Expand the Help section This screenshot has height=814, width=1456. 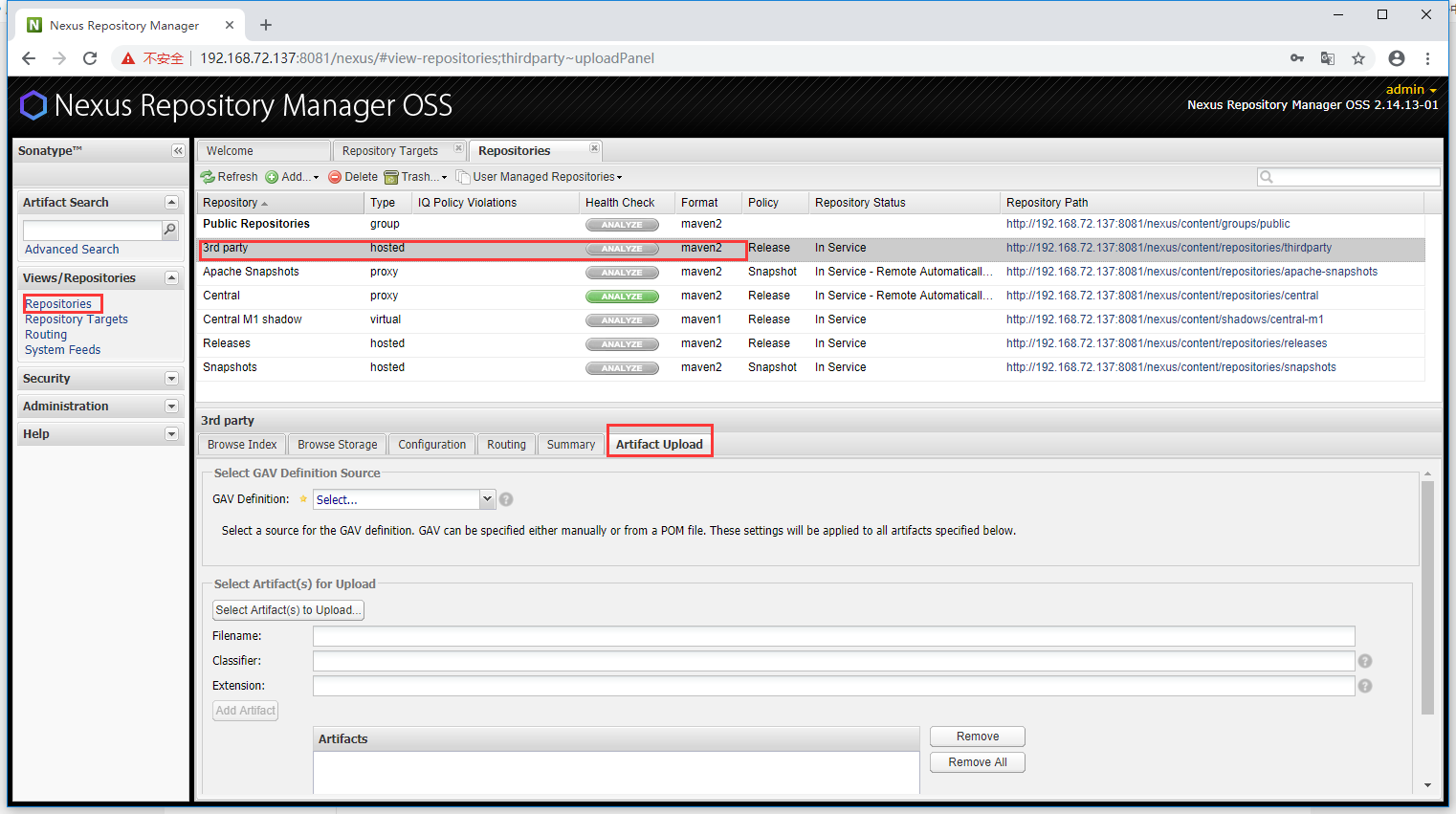point(171,434)
